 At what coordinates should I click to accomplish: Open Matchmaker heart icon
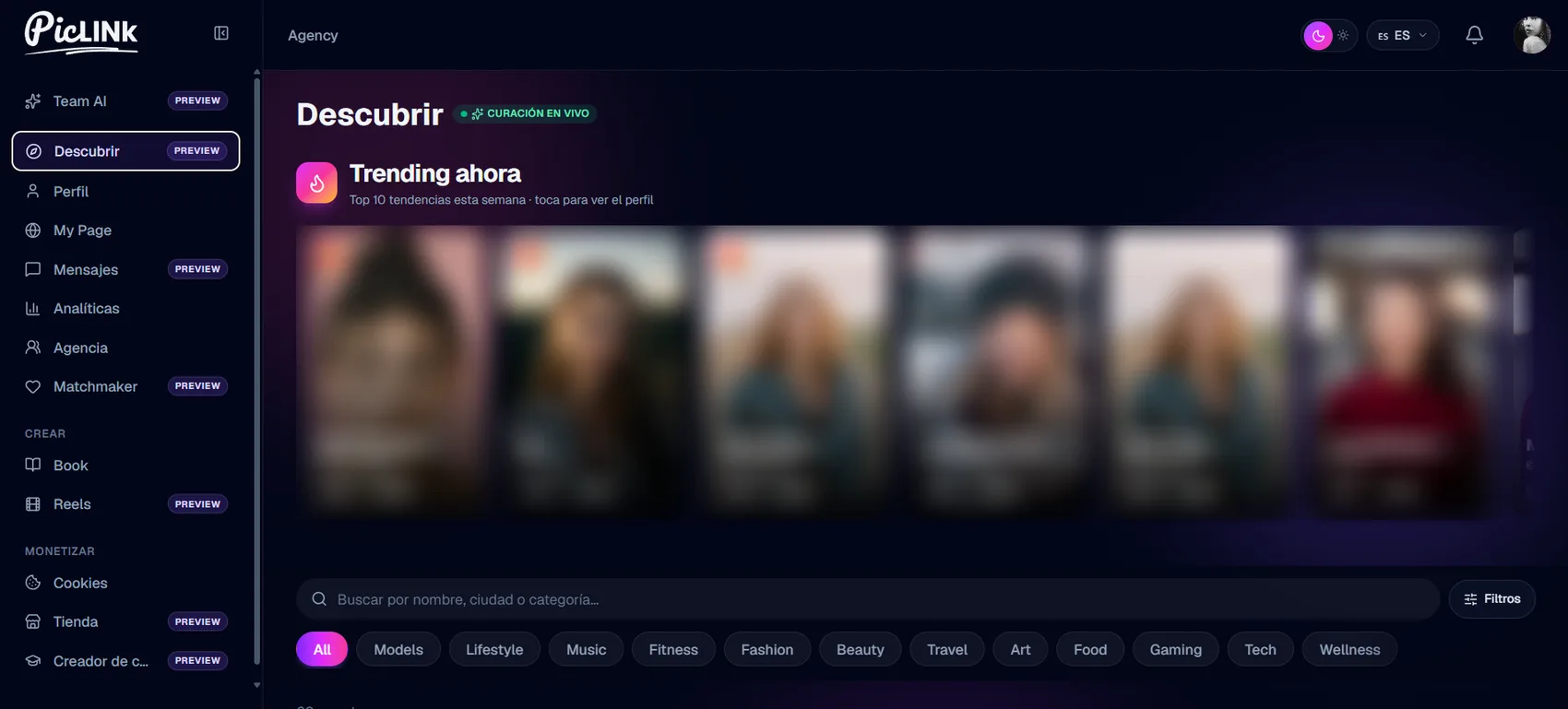point(33,386)
